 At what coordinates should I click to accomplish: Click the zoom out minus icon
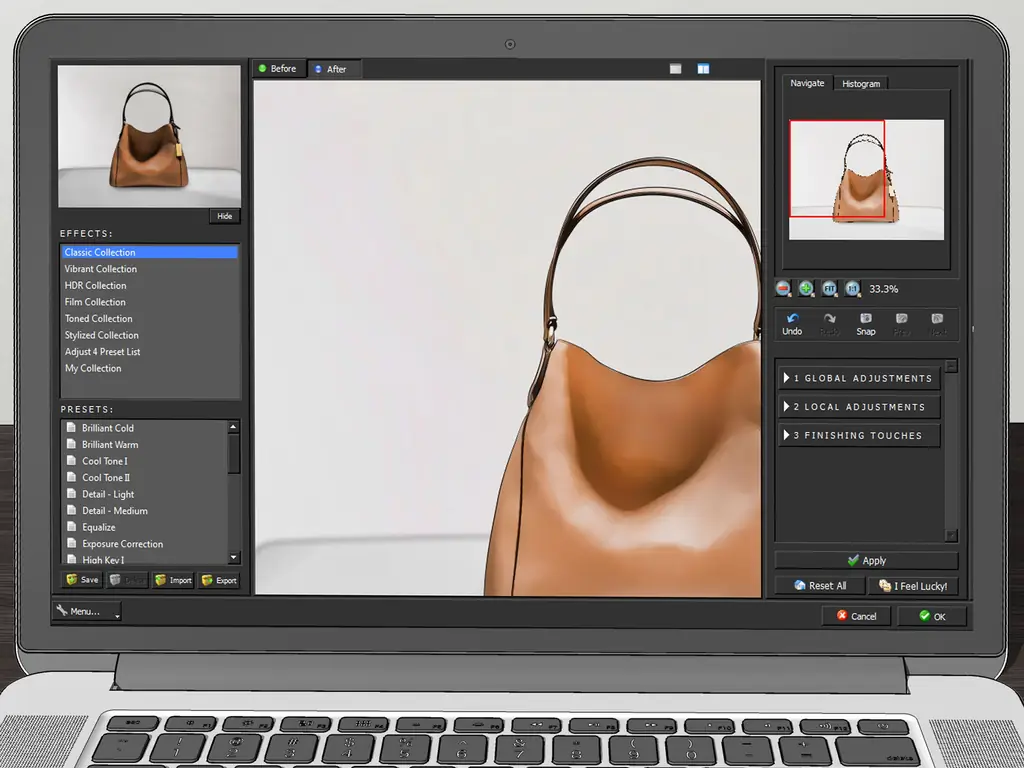click(784, 288)
